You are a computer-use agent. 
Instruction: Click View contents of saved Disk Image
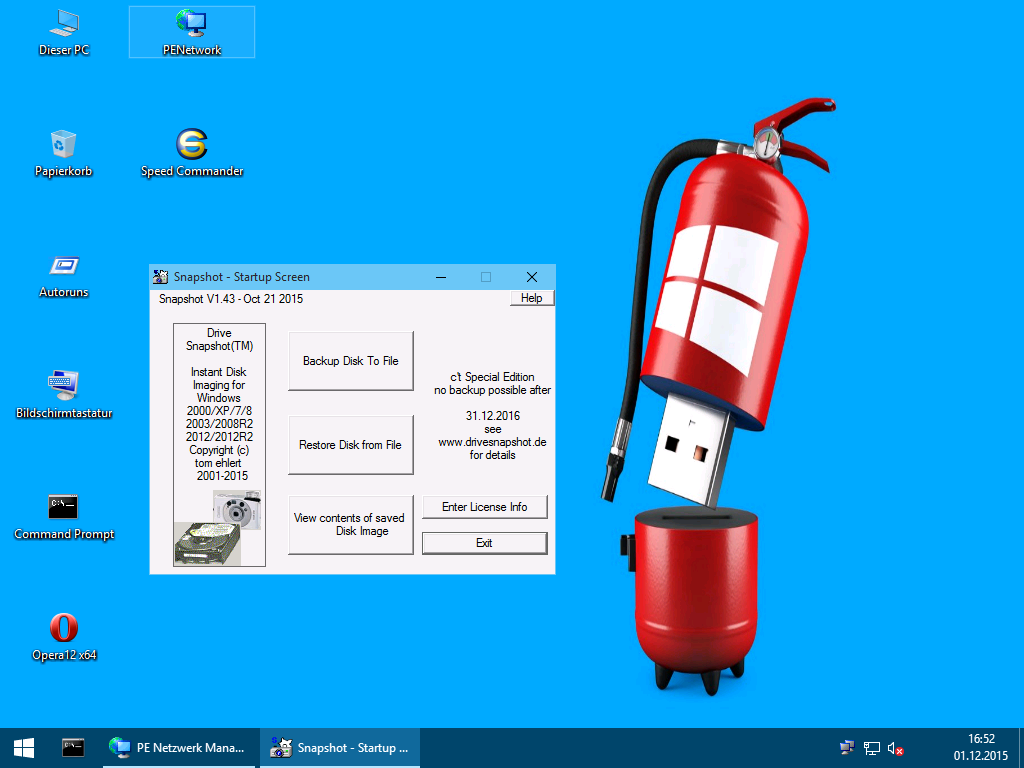(350, 524)
